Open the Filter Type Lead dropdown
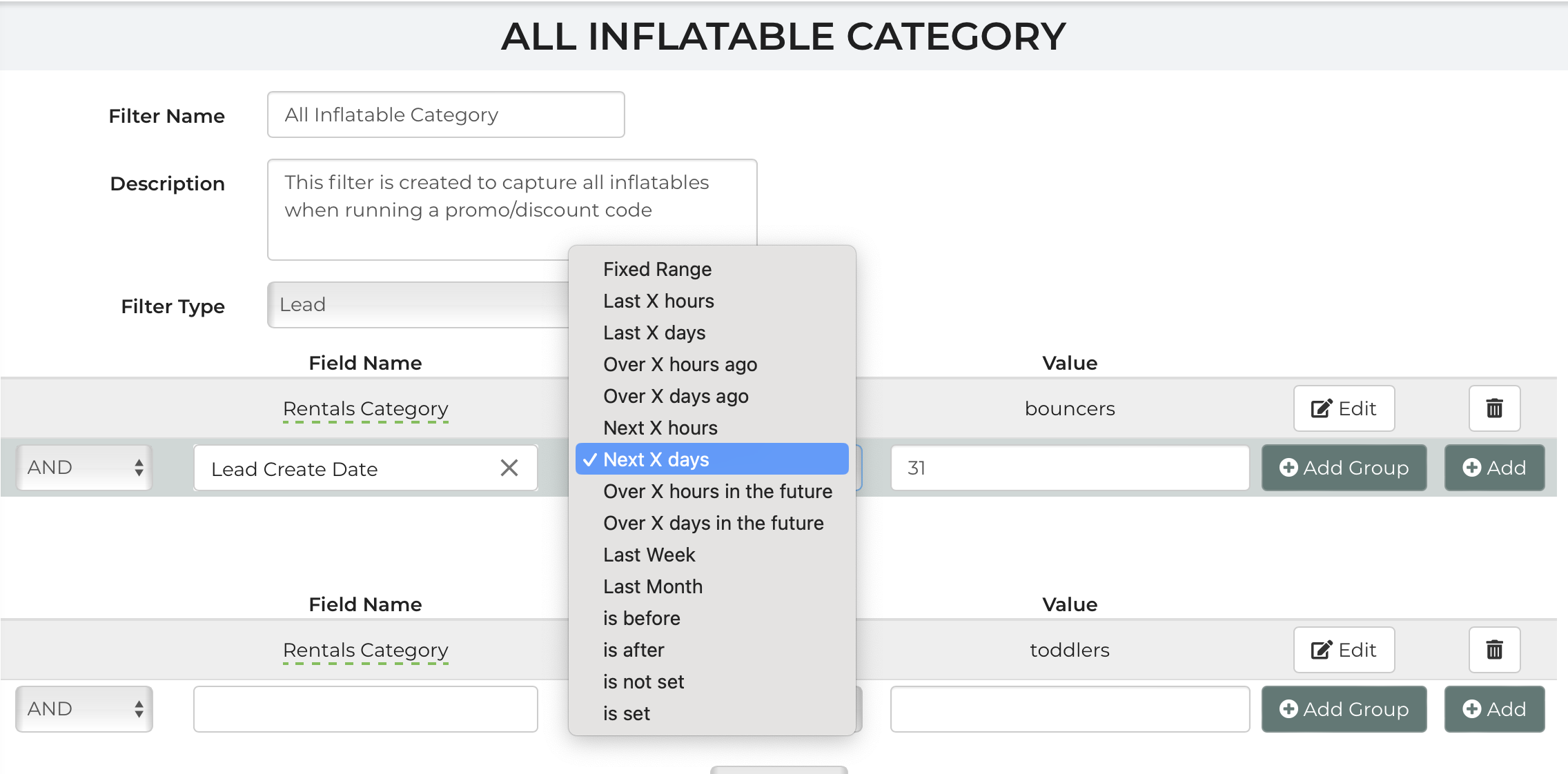 pyautogui.click(x=418, y=305)
